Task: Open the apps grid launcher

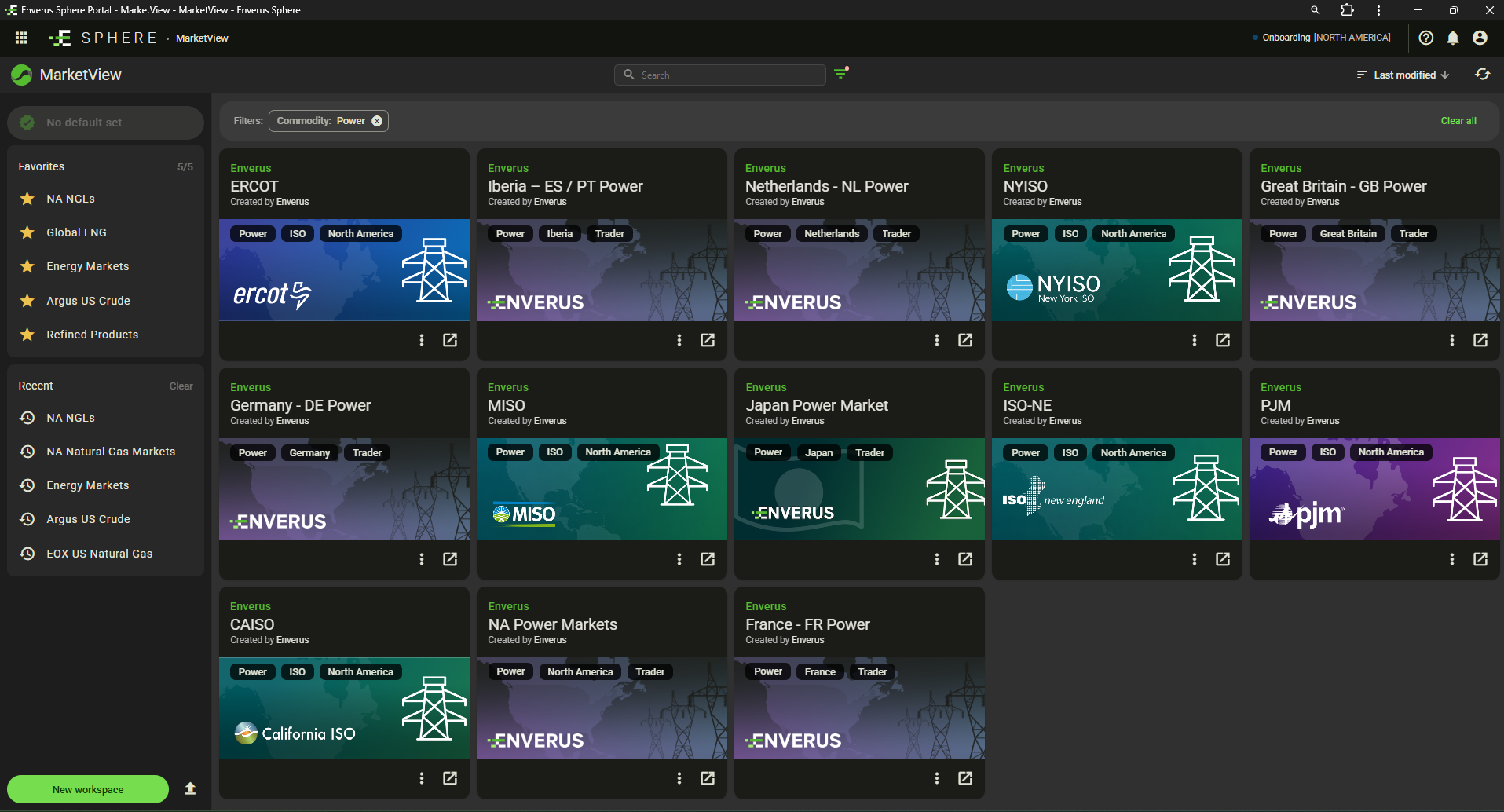Action: coord(21,38)
